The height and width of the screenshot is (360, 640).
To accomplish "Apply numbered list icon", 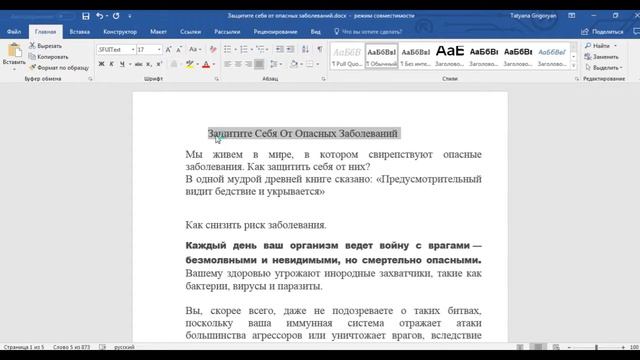I will tap(244, 49).
